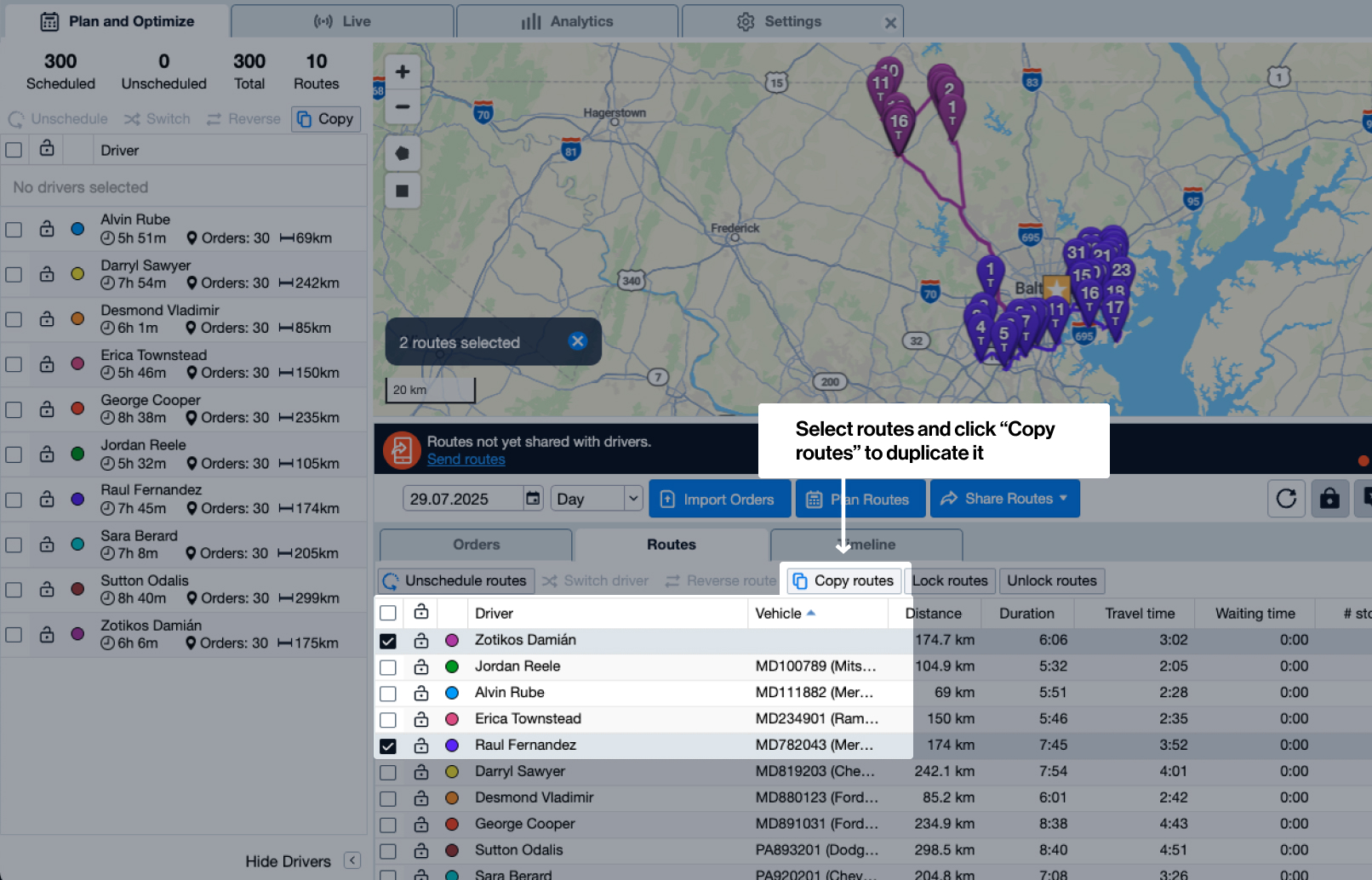The image size is (1372, 880).
Task: Select Alvin Rube driver checkbox in sidebar
Action: pyautogui.click(x=14, y=229)
